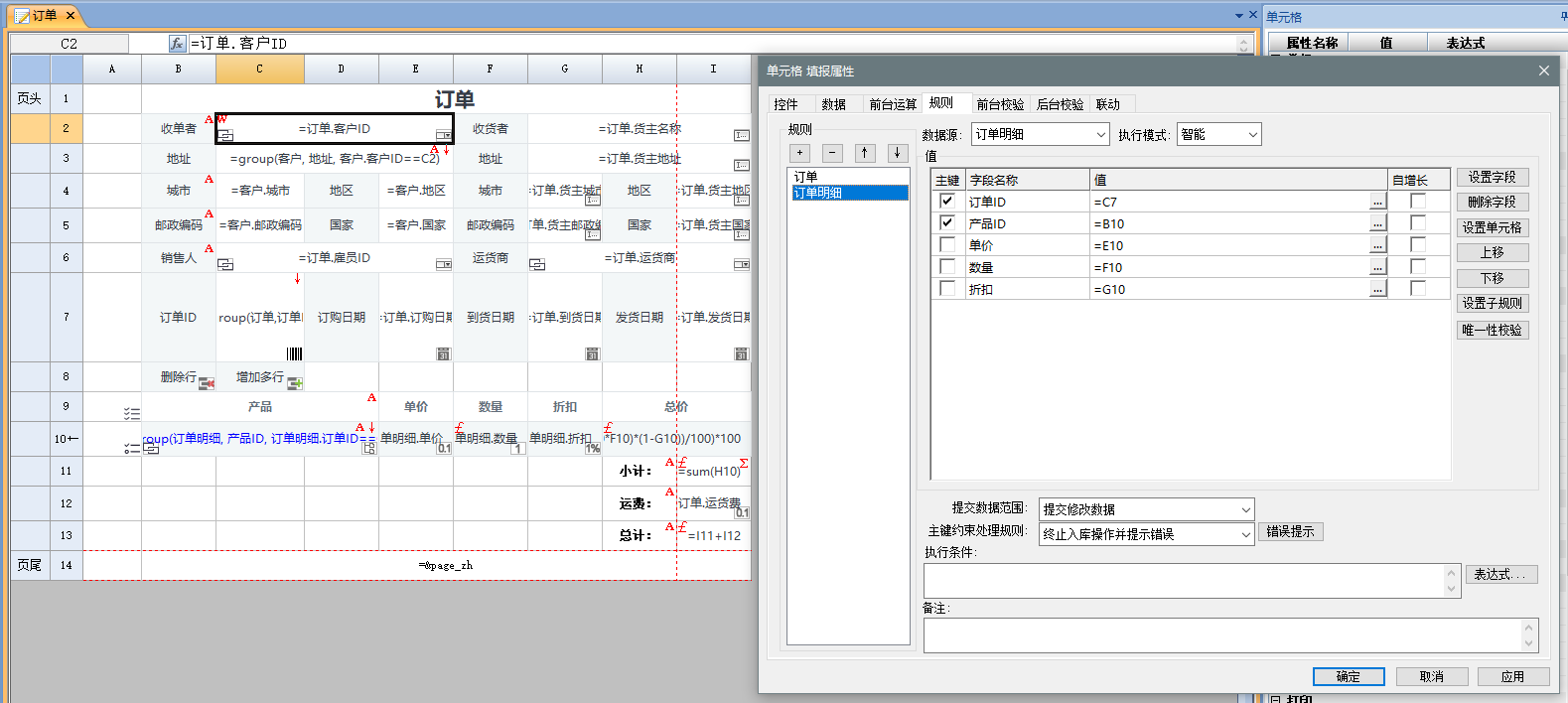The image size is (1568, 703).
Task: Open the ellipsis editor for value =C7
Action: click(x=1377, y=202)
